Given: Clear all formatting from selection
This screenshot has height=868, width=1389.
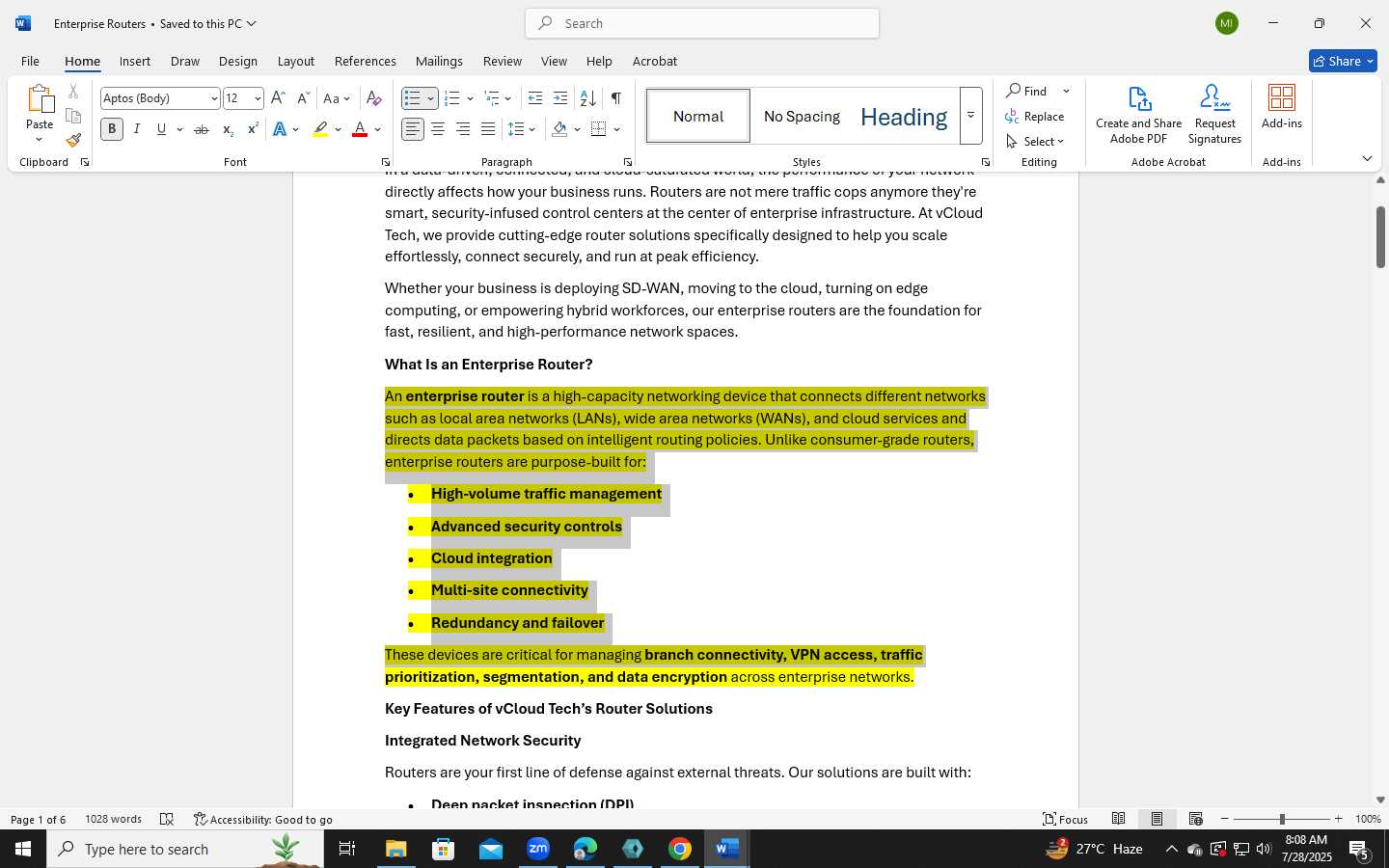Looking at the screenshot, I should pos(374,98).
